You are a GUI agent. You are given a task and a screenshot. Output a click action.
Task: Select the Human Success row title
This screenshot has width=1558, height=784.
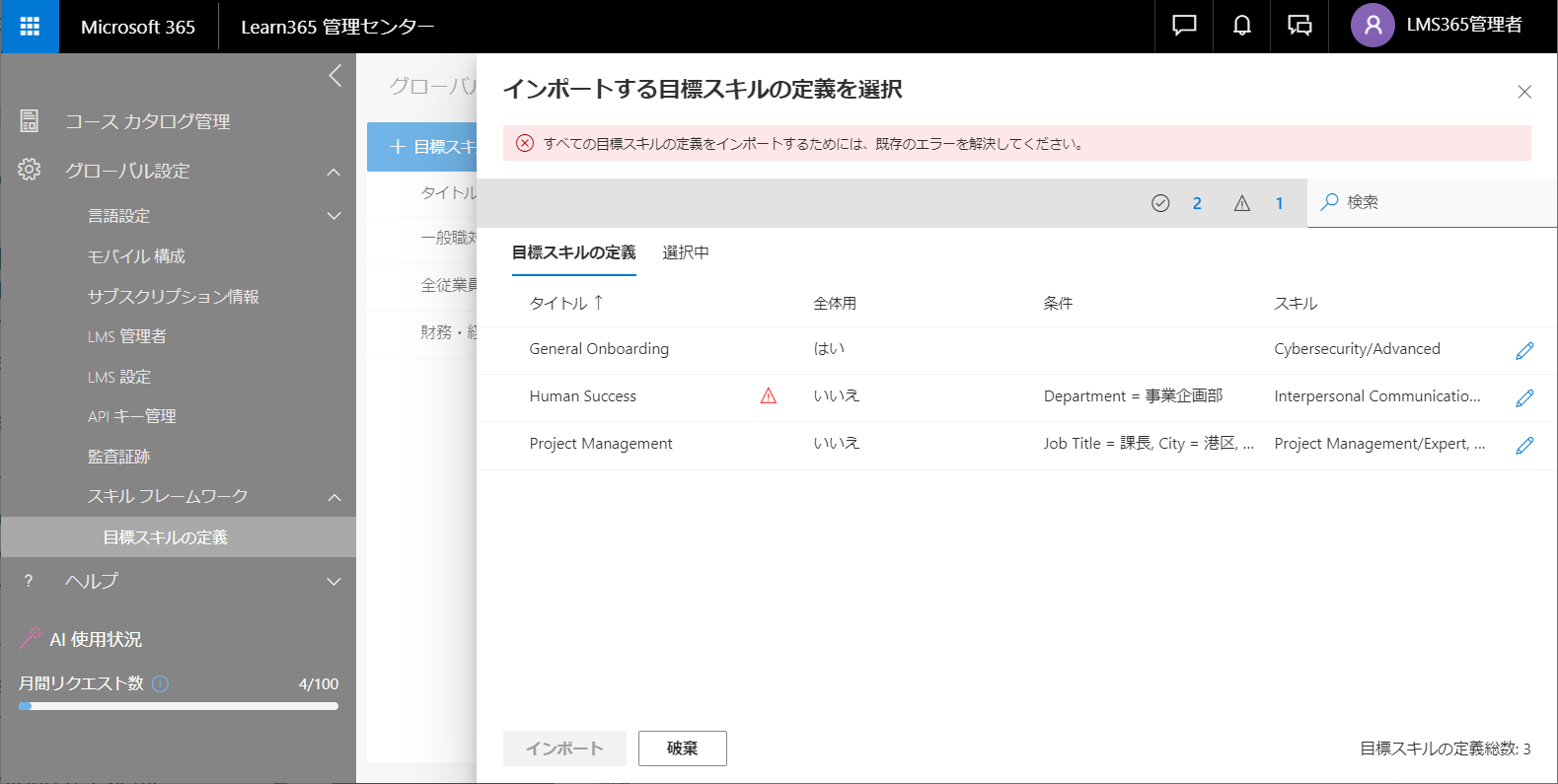click(x=582, y=396)
